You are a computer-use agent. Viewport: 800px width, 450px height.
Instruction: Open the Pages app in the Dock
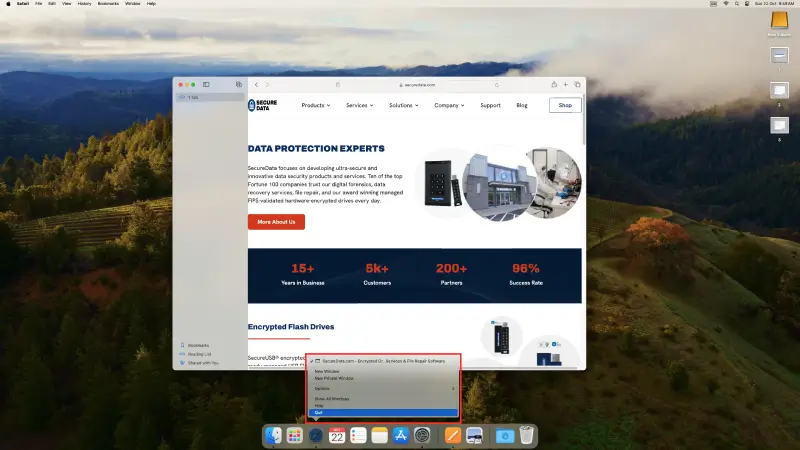tap(453, 436)
